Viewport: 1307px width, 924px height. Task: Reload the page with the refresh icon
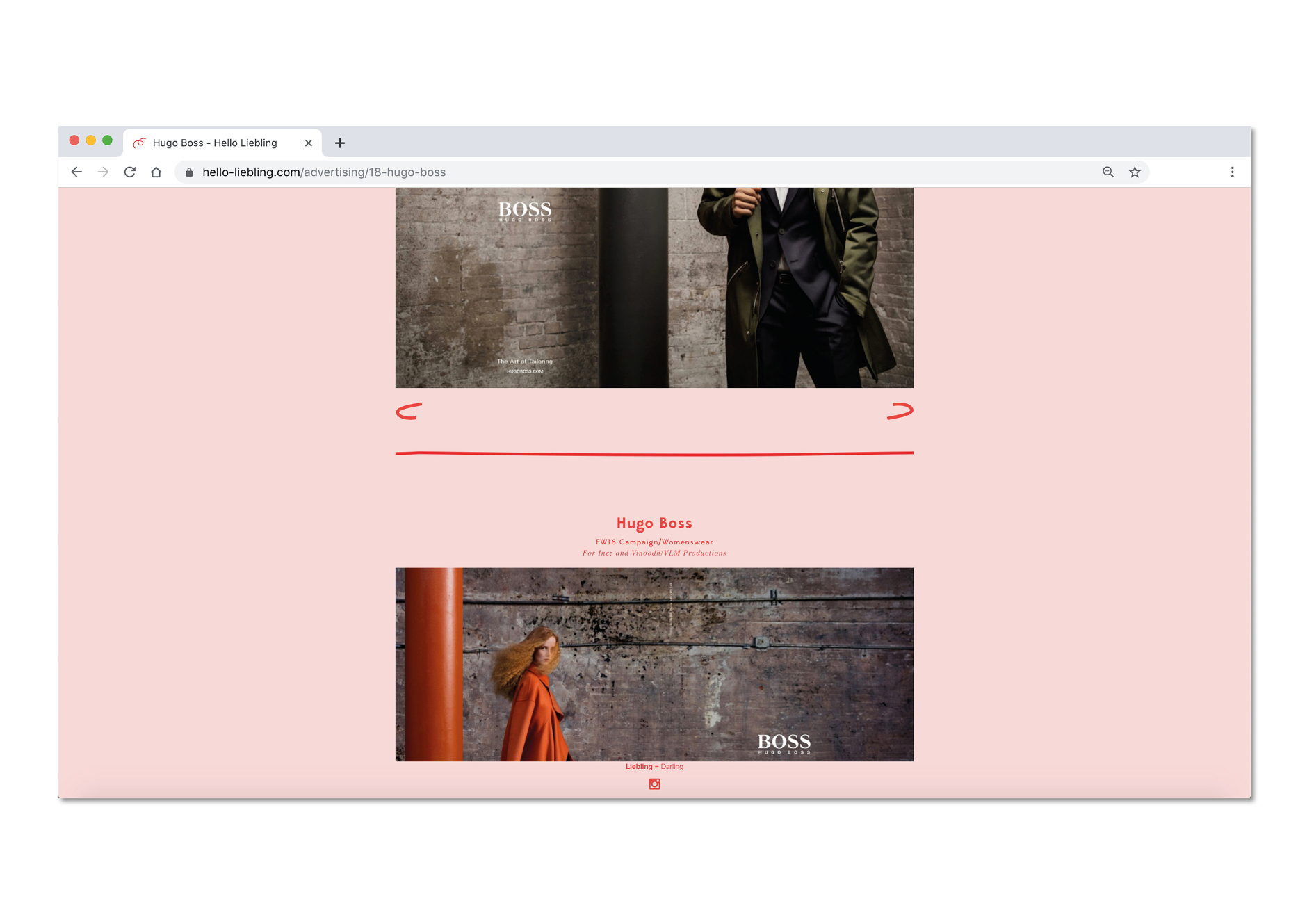[x=129, y=172]
